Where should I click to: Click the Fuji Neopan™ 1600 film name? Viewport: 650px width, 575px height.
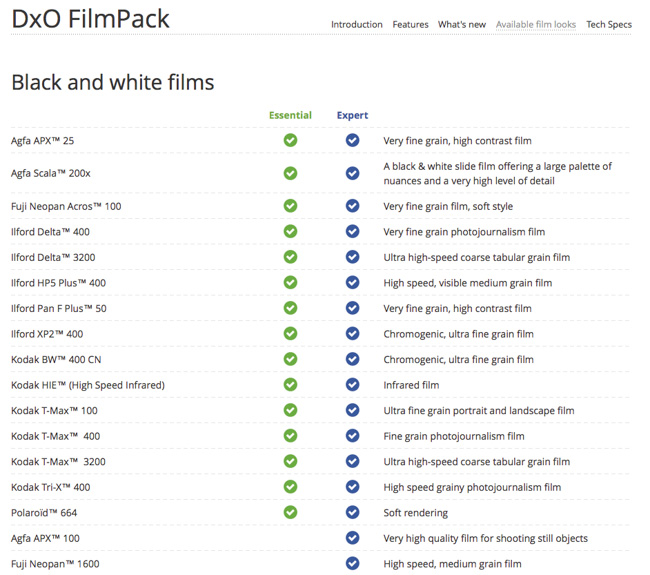[x=55, y=564]
